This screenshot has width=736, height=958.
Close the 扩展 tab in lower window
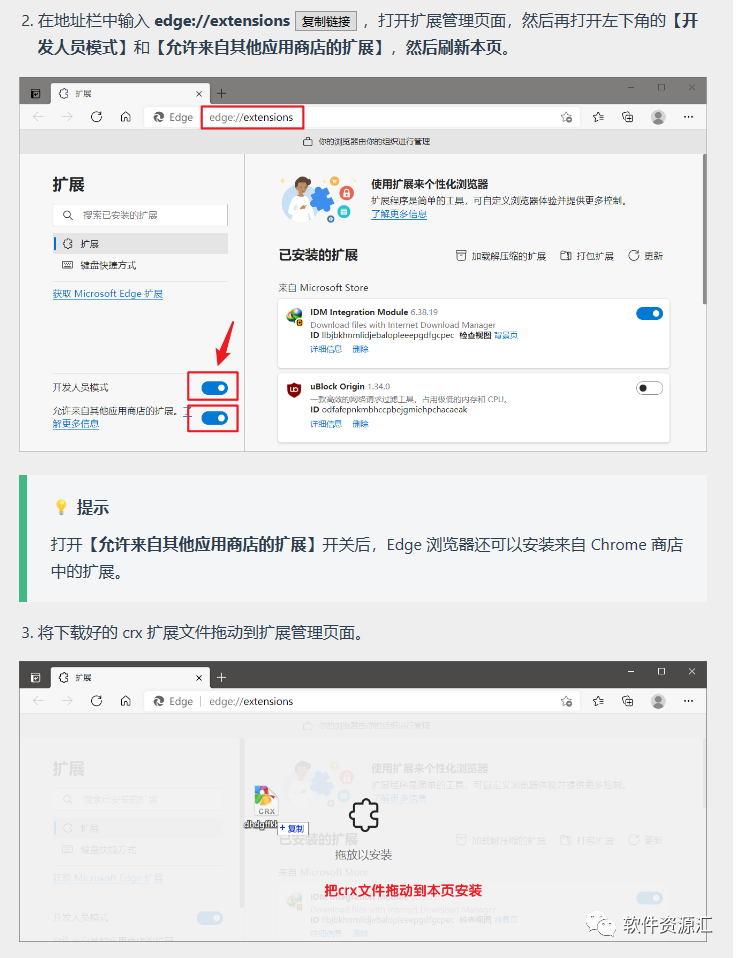click(199, 678)
